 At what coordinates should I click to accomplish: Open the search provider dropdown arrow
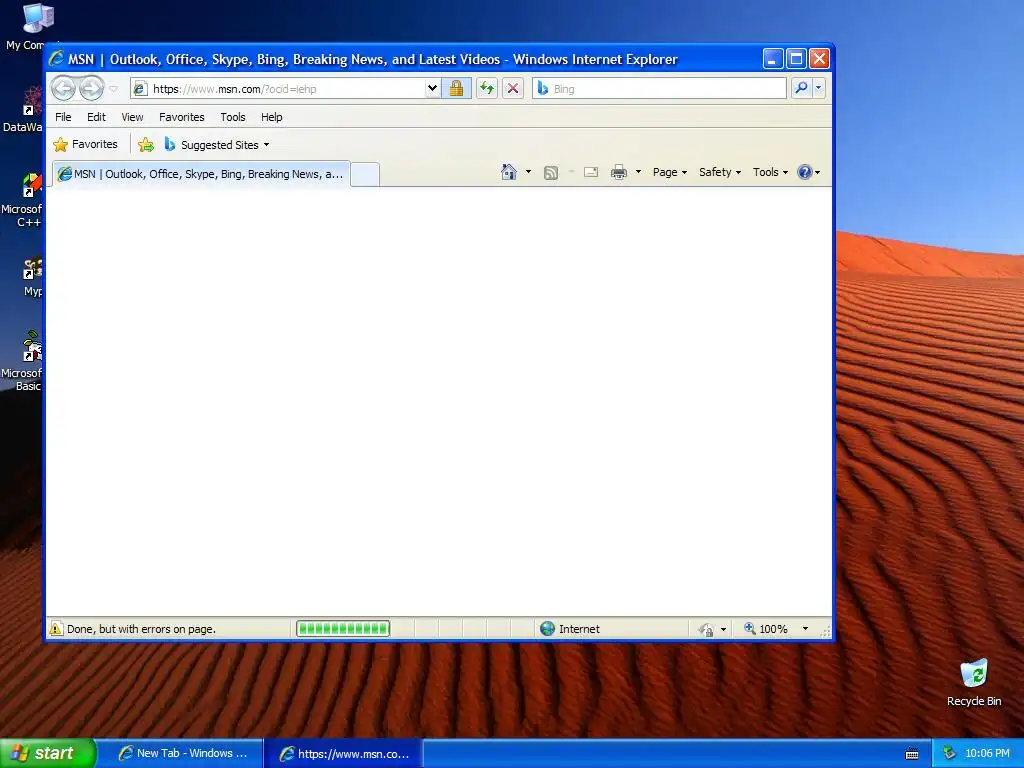coord(818,88)
